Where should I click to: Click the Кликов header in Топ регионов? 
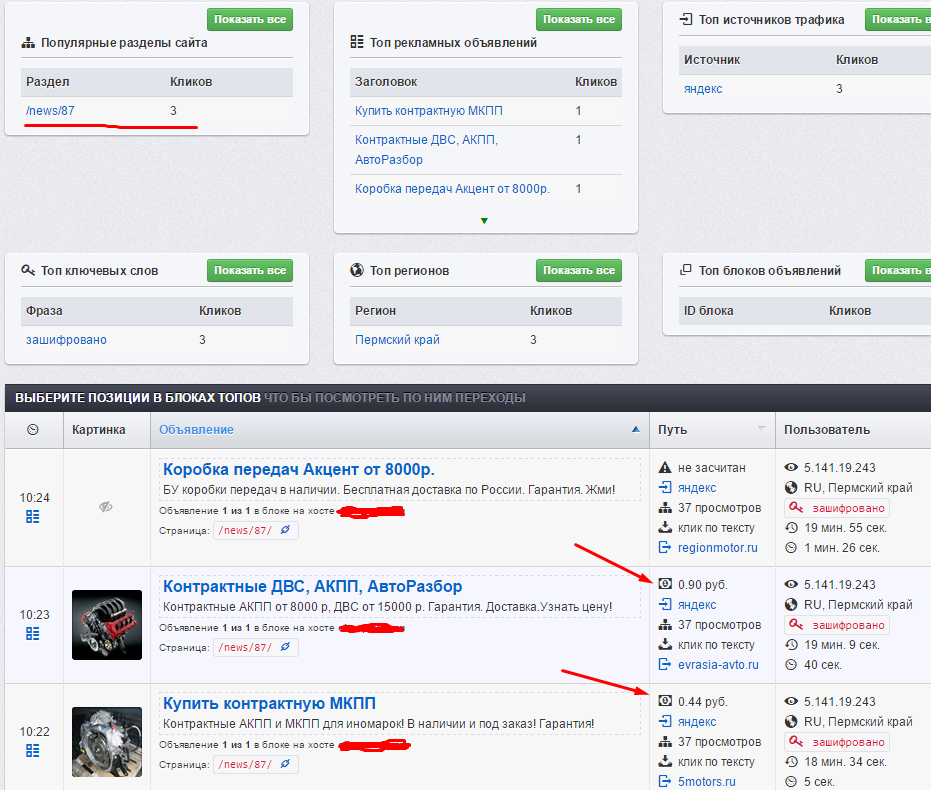(x=551, y=310)
